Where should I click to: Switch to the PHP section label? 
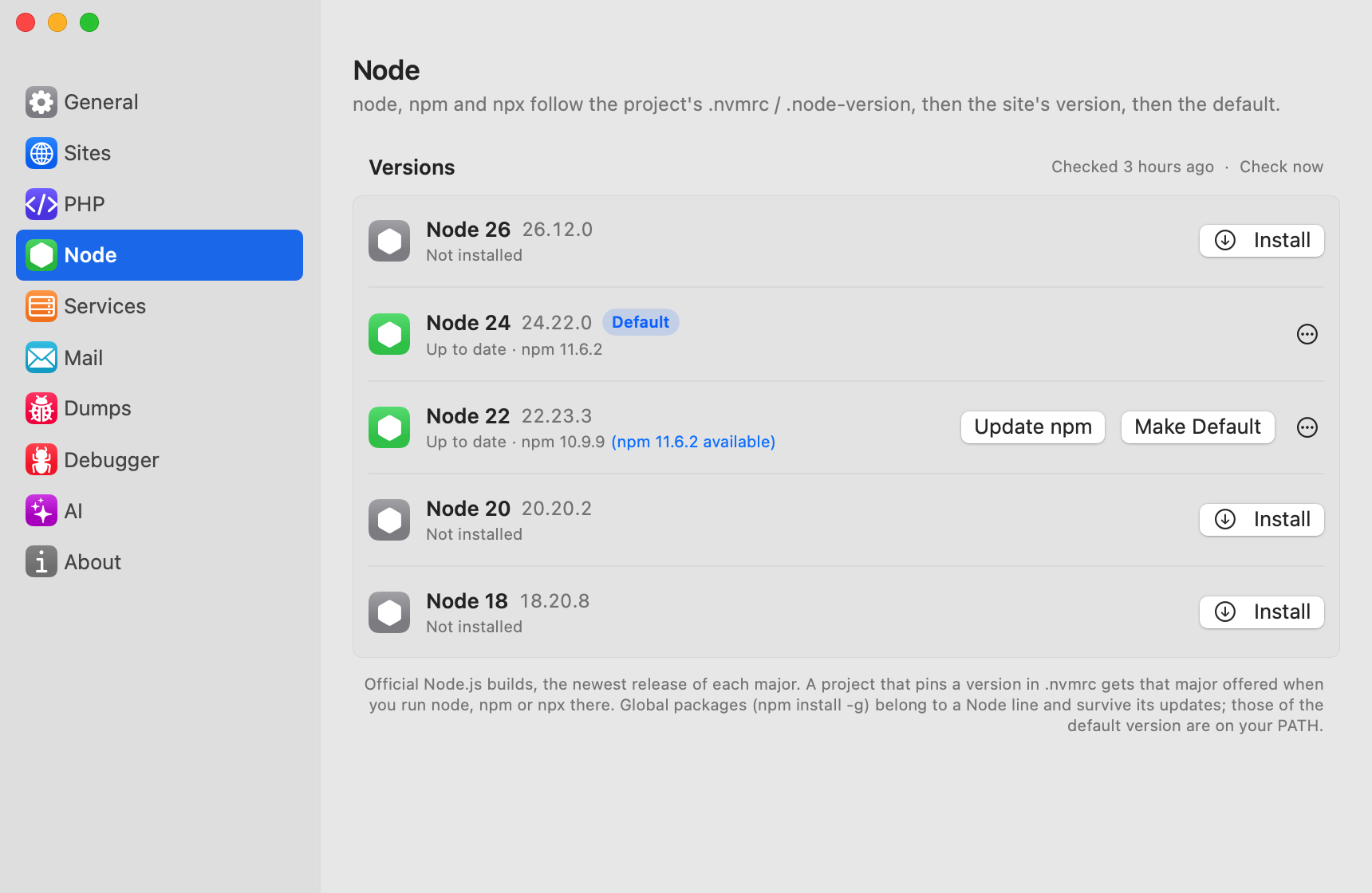tap(85, 204)
